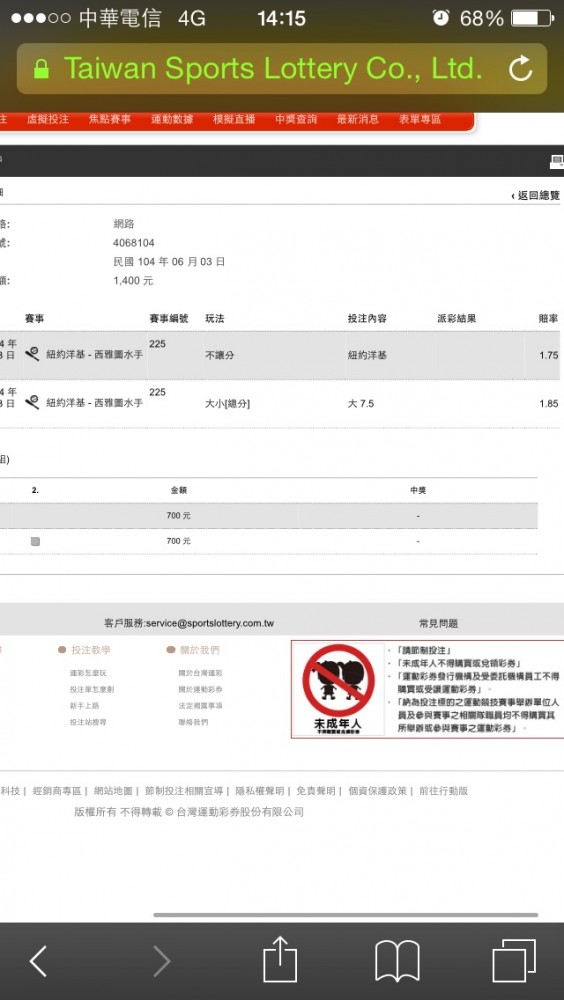Screen dimensions: 564x1000
Task: Open the 中獎查詢 menu tab
Action: (295, 119)
